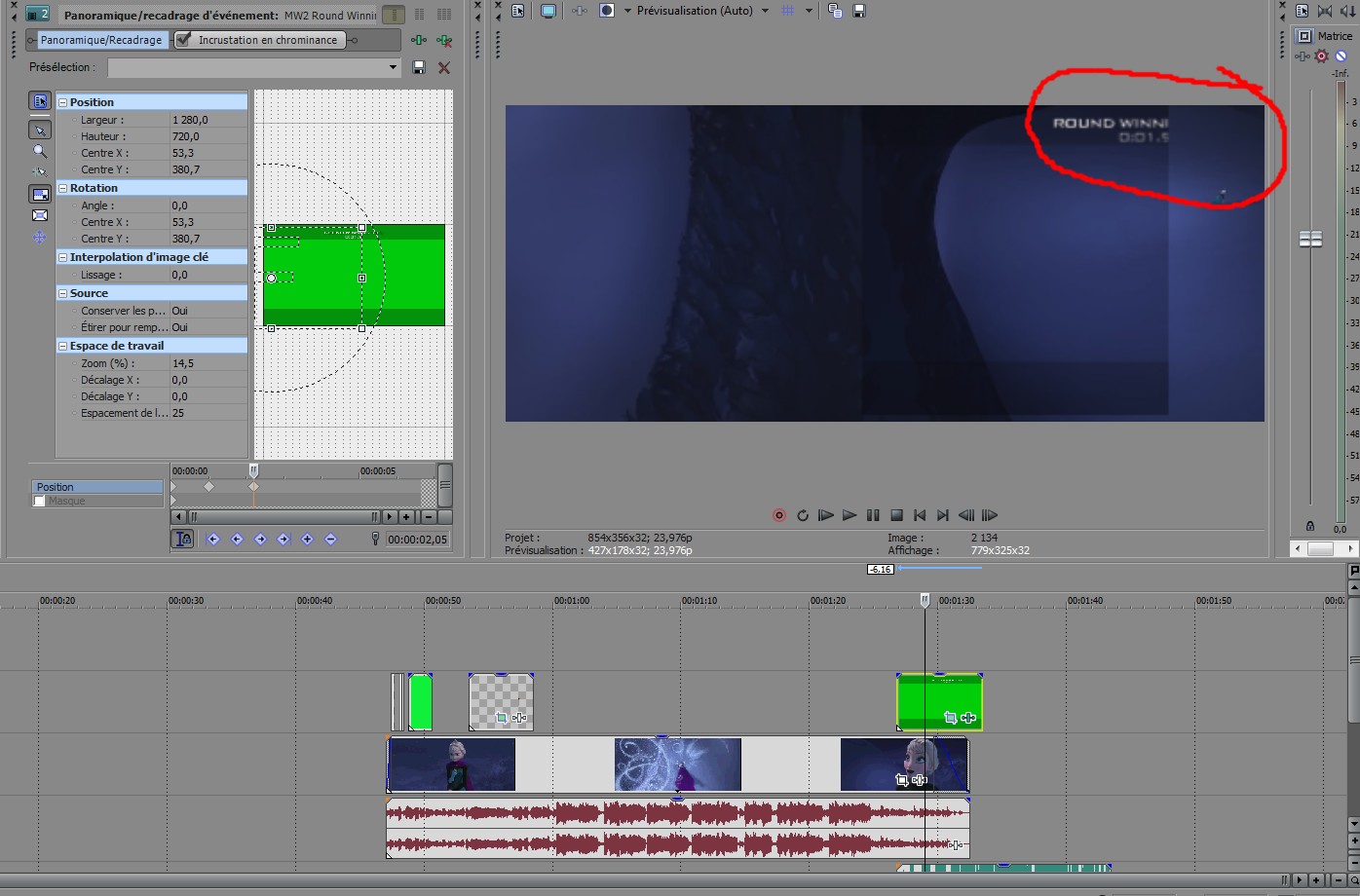The image size is (1360, 896).
Task: Collapse the Rotation section
Action: 62,188
